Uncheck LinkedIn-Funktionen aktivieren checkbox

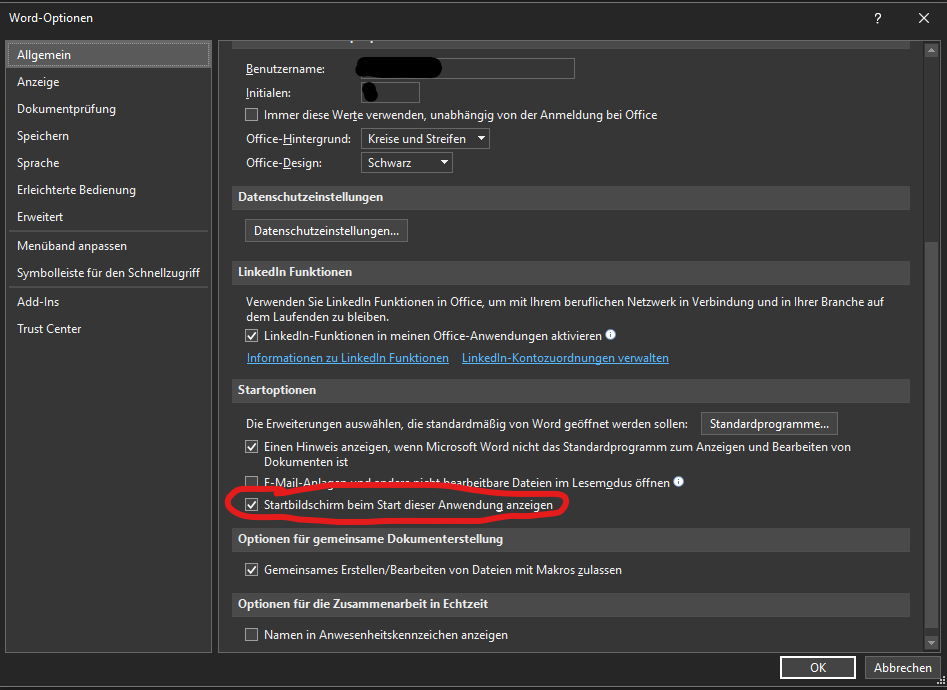point(251,336)
